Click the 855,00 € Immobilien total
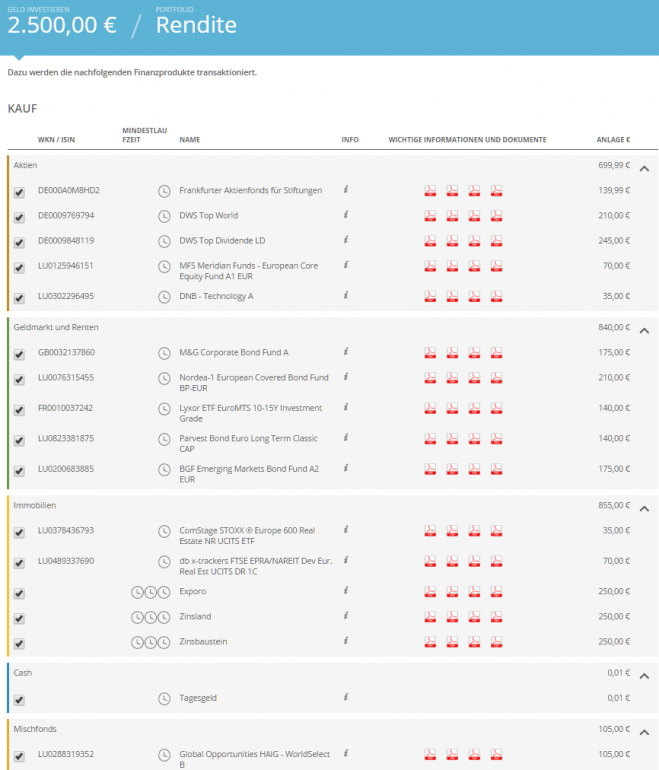Screen dimensions: 659x770 click(x=614, y=505)
